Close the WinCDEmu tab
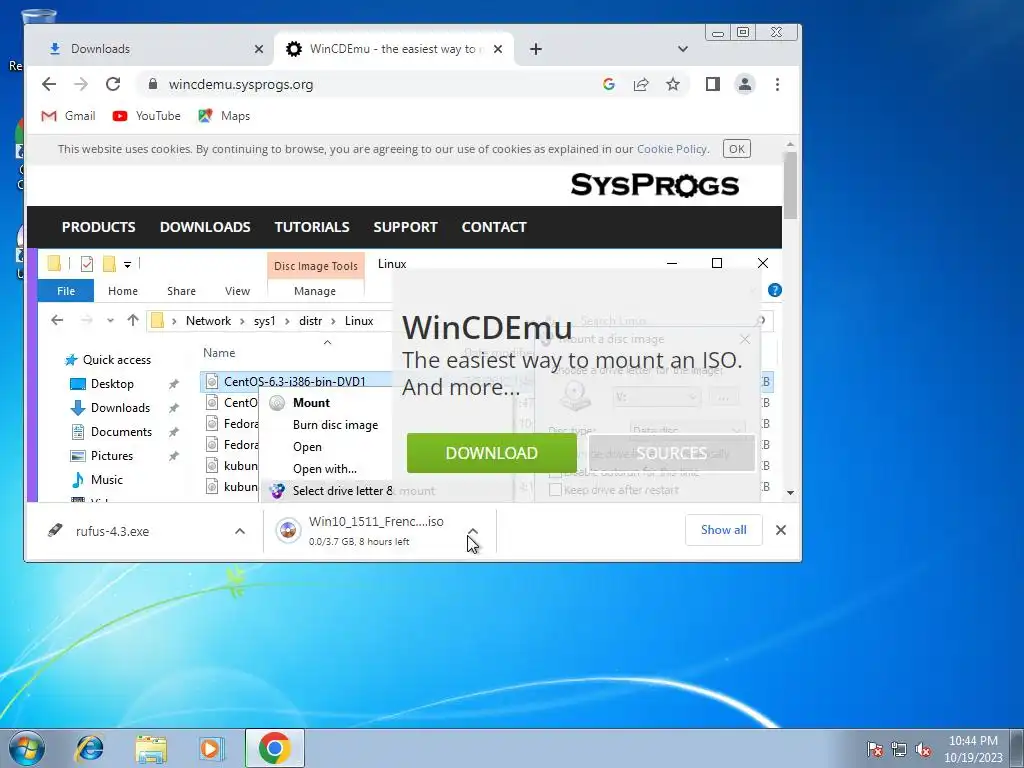This screenshot has width=1024, height=768. pyautogui.click(x=498, y=49)
